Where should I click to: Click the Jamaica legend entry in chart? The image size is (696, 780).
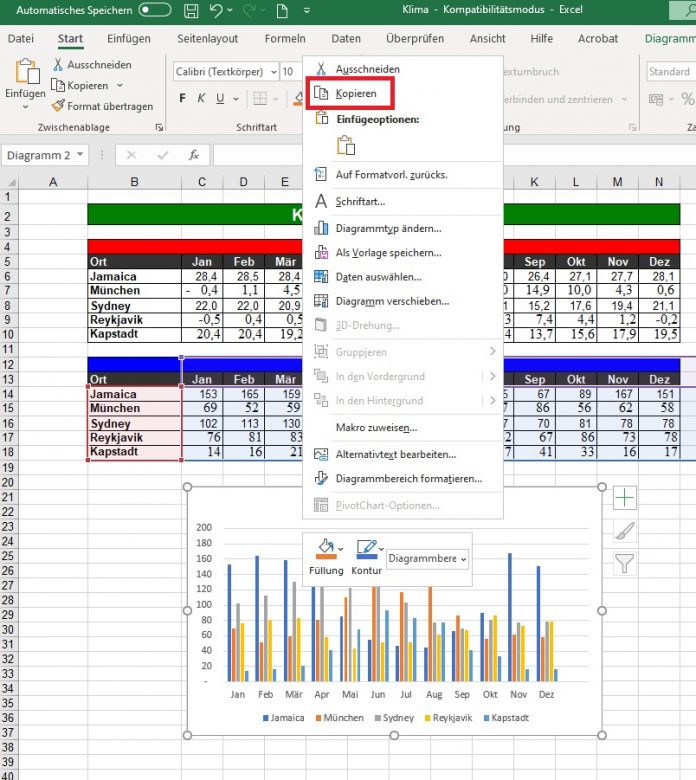(x=283, y=718)
